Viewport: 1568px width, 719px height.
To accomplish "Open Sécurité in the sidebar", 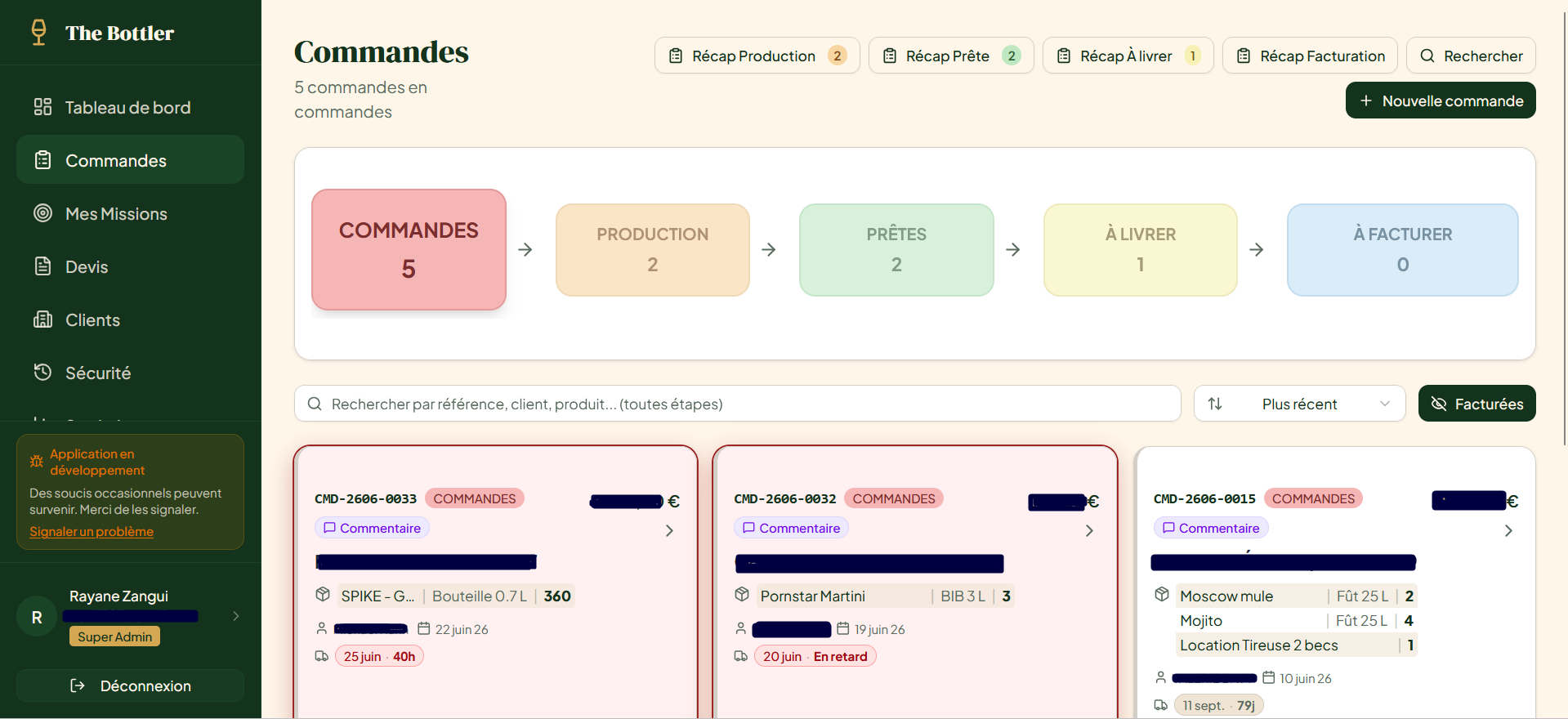I will [131, 373].
